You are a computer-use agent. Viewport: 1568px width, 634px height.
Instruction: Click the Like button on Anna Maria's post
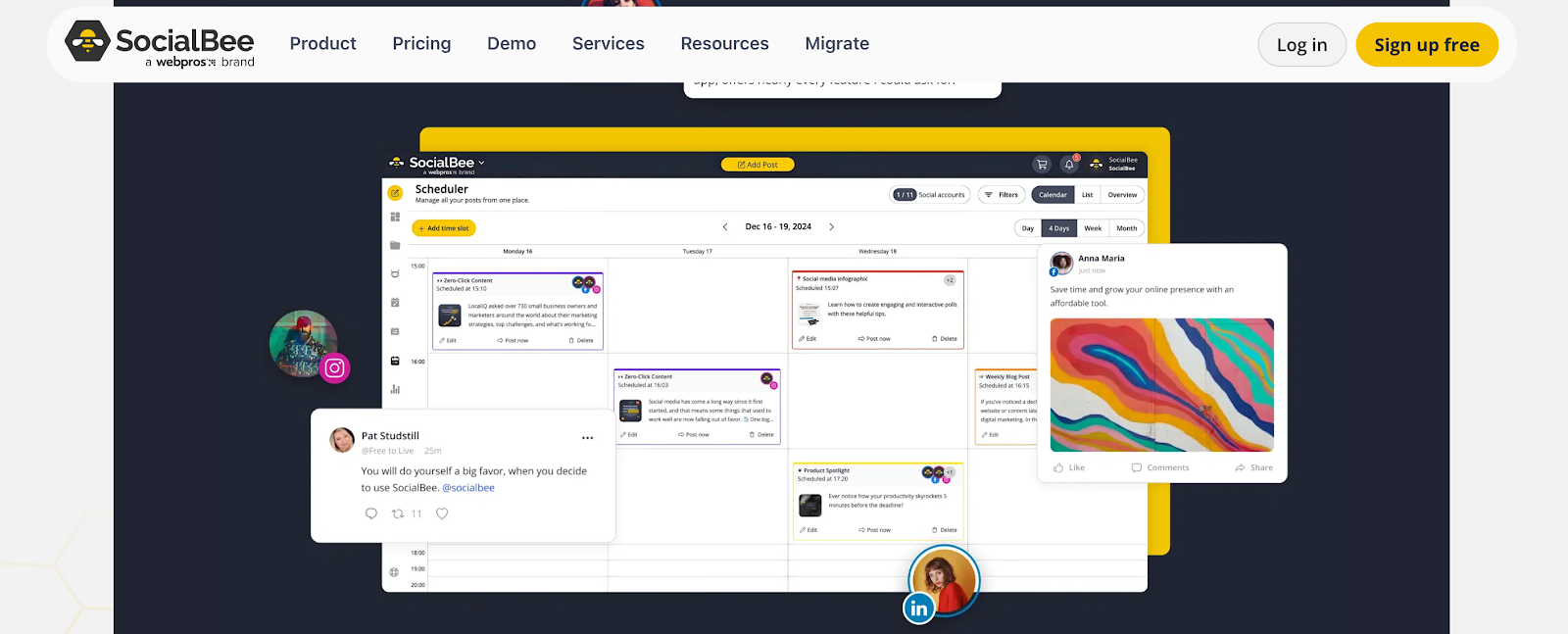[1069, 467]
